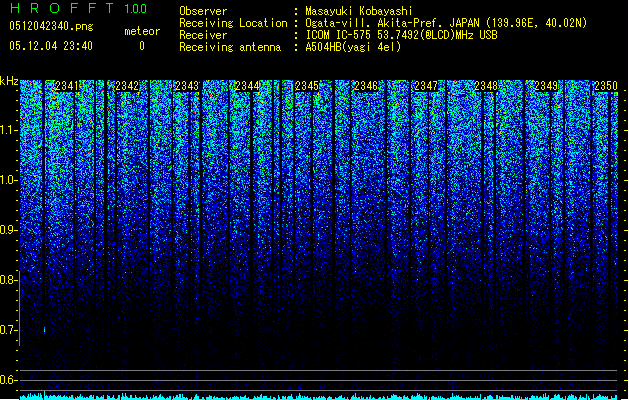Click observer name Masayuki Kobayashi

point(359,11)
